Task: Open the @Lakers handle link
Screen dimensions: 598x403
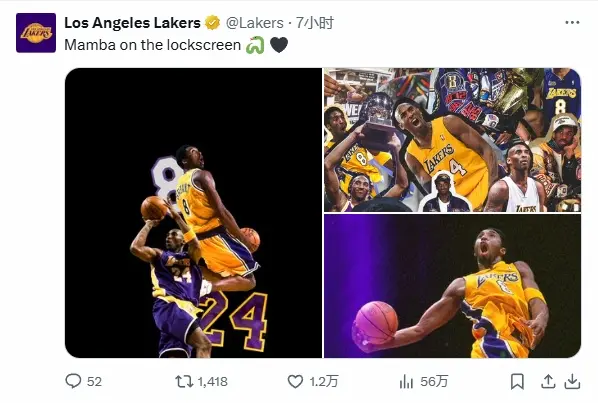Action: pos(254,23)
